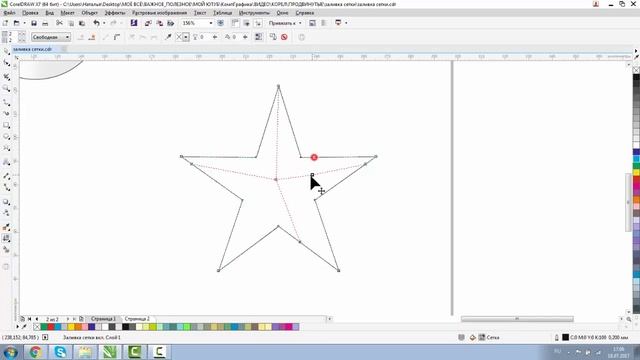The width and height of the screenshot is (640, 360).
Task: Open the Эффекты menu
Action: point(115,13)
